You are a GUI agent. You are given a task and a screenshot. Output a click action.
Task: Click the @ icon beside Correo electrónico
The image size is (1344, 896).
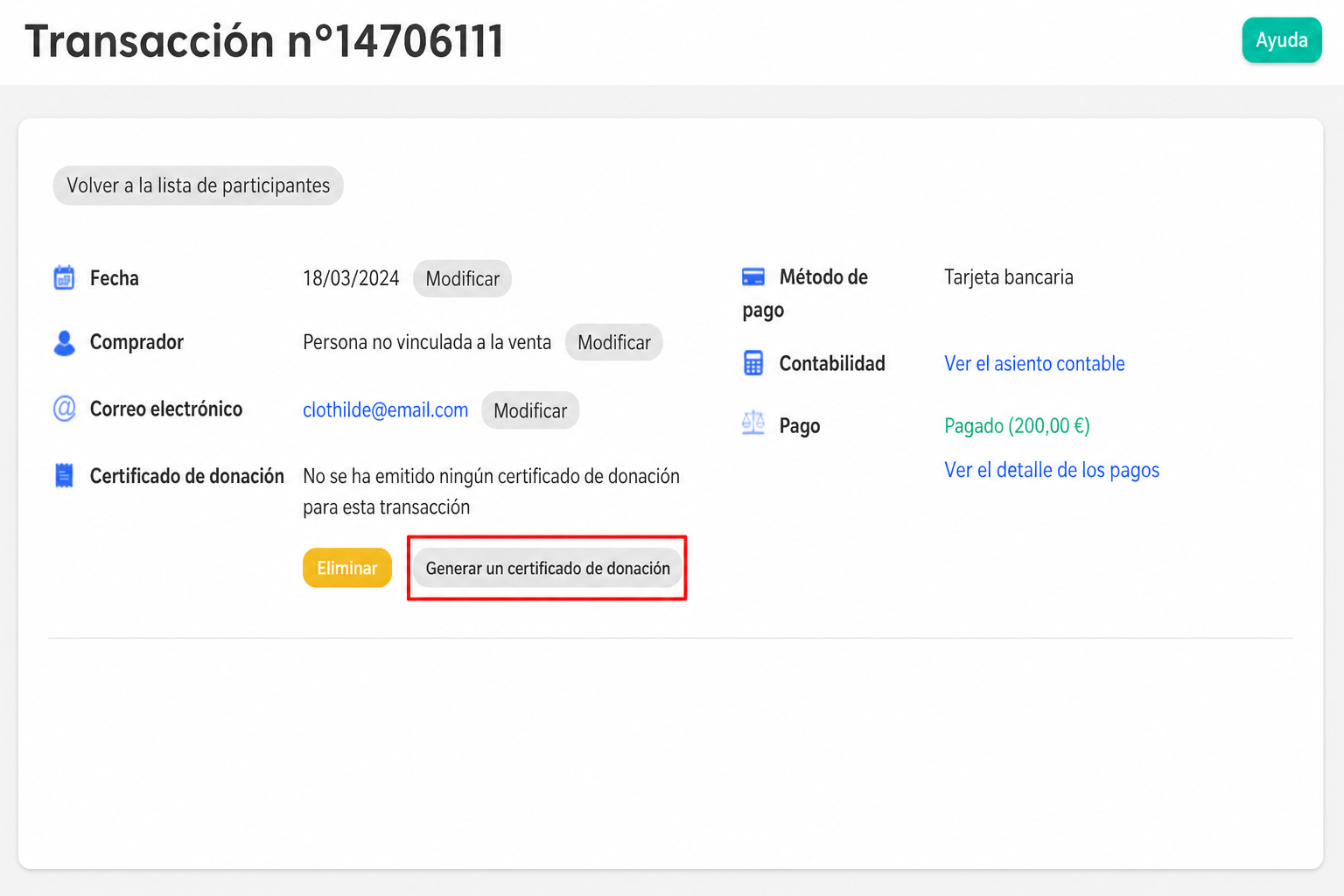coord(64,409)
